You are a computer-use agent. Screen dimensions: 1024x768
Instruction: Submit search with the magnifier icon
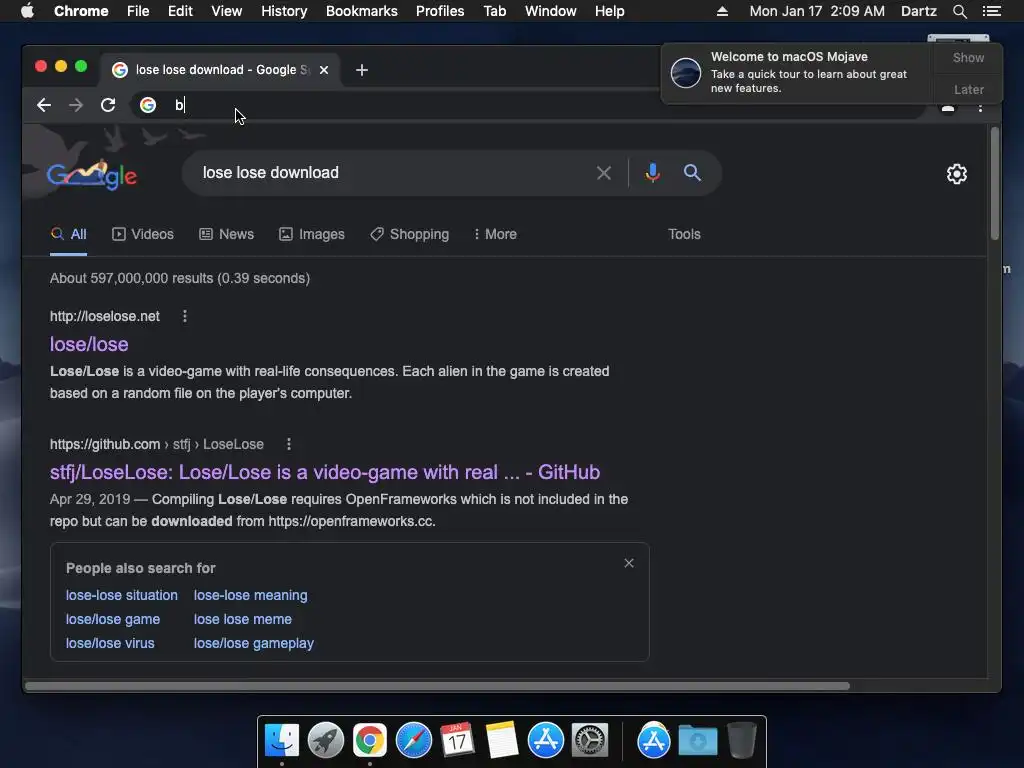pyautogui.click(x=692, y=172)
